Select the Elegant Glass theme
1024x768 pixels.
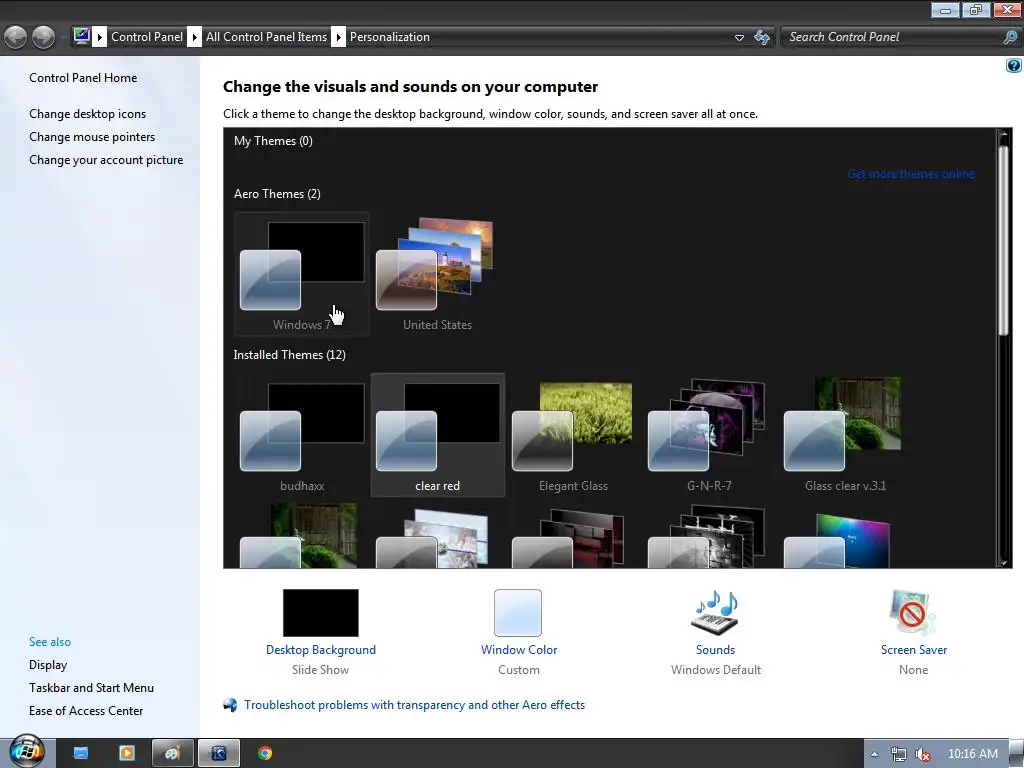coord(573,435)
